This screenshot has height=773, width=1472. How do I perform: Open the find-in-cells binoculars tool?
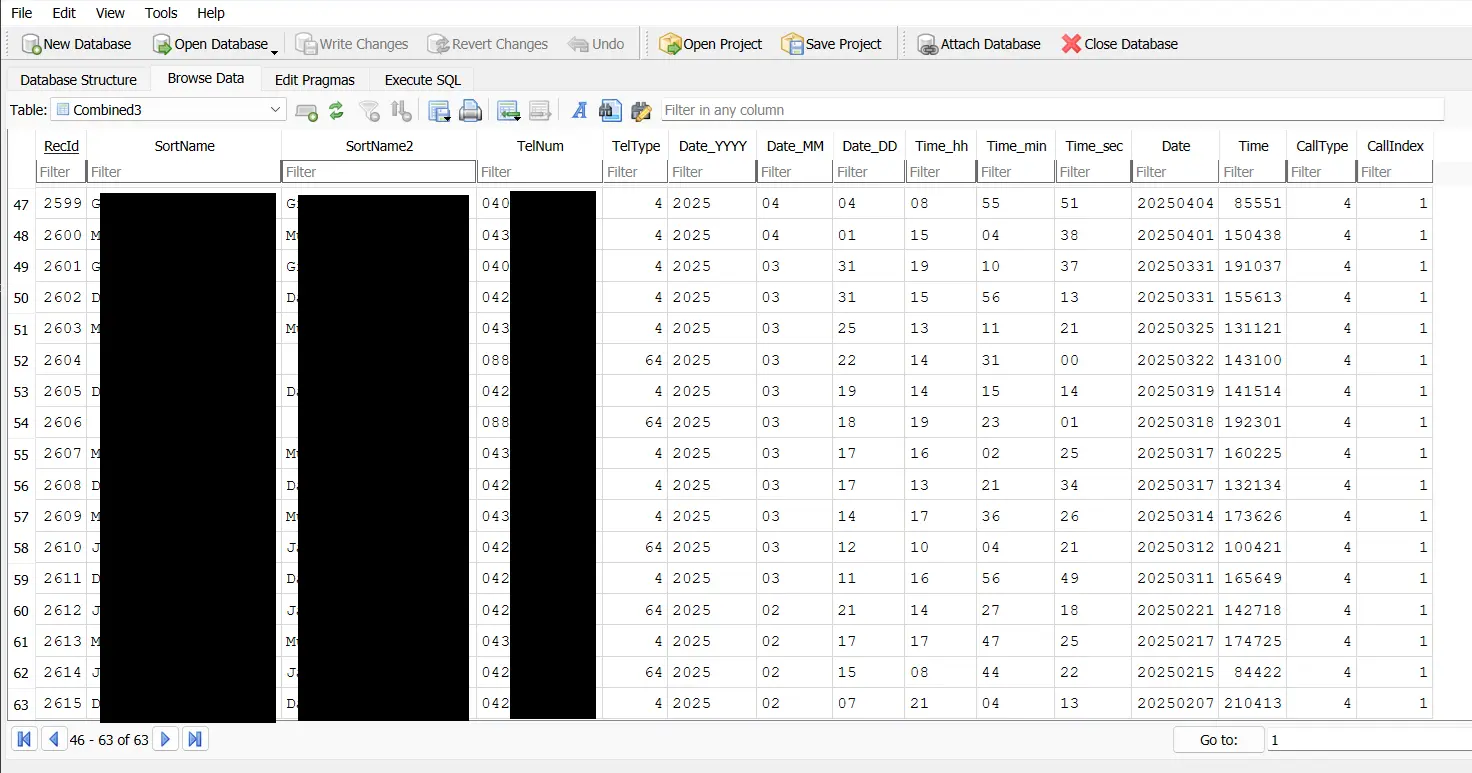tap(610, 111)
